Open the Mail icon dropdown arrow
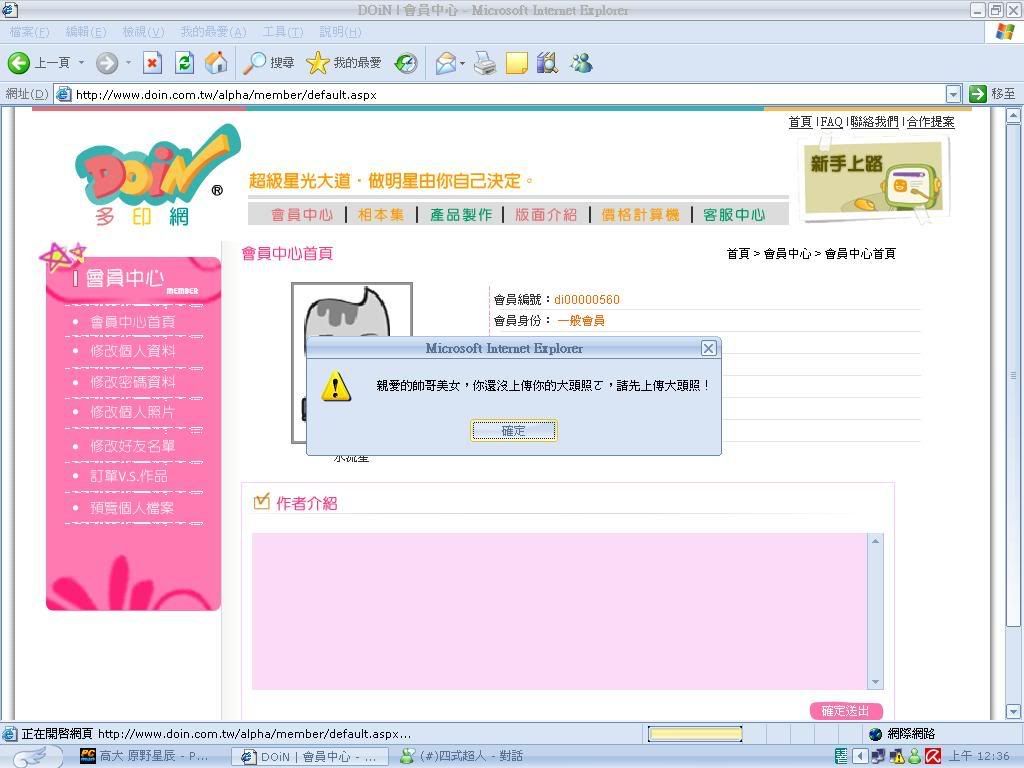 pos(462,64)
